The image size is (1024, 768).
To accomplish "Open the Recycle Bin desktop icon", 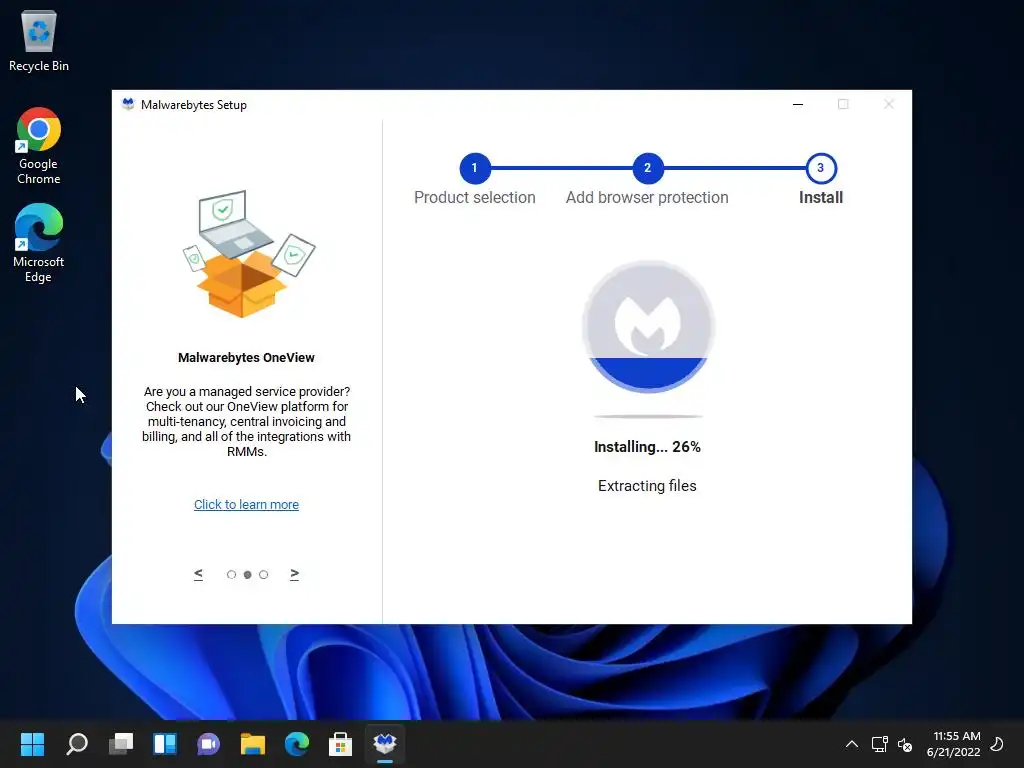I will [39, 41].
